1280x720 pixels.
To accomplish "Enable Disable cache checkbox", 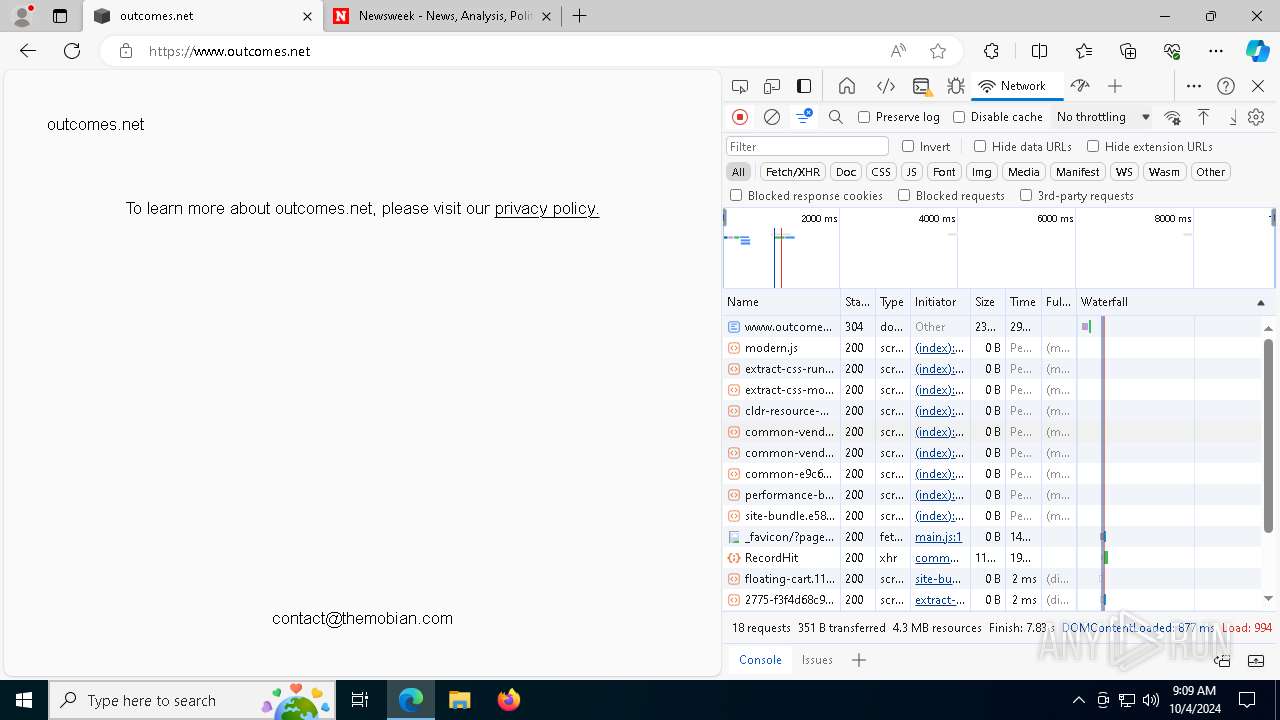I will 959,117.
